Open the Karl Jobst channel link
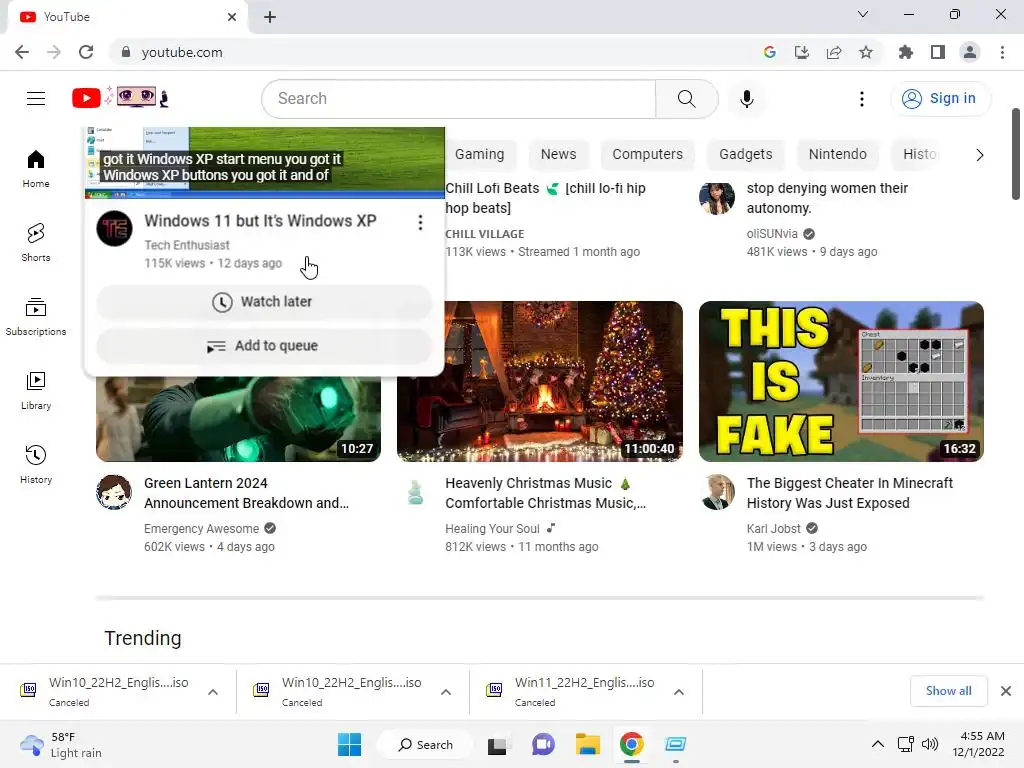Viewport: 1024px width, 768px height. tap(773, 528)
